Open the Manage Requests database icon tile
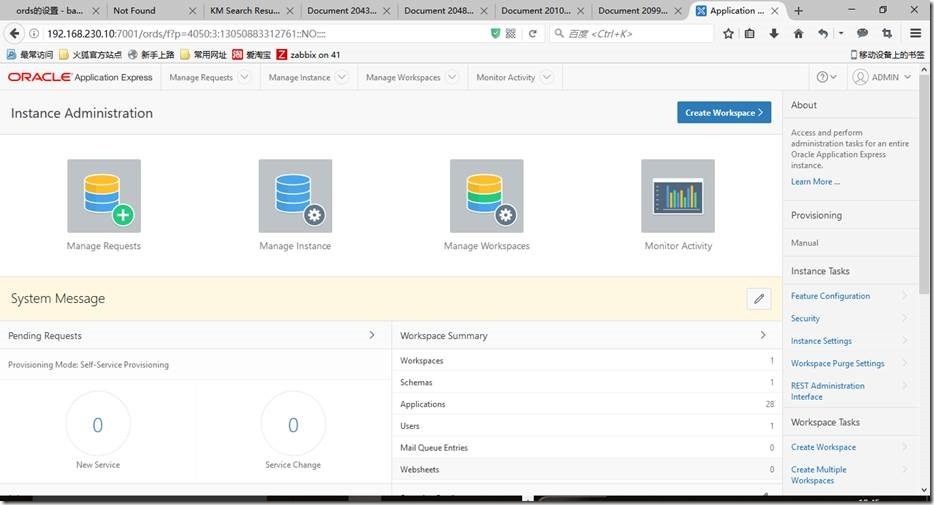This screenshot has height=505, width=934. pyautogui.click(x=104, y=195)
